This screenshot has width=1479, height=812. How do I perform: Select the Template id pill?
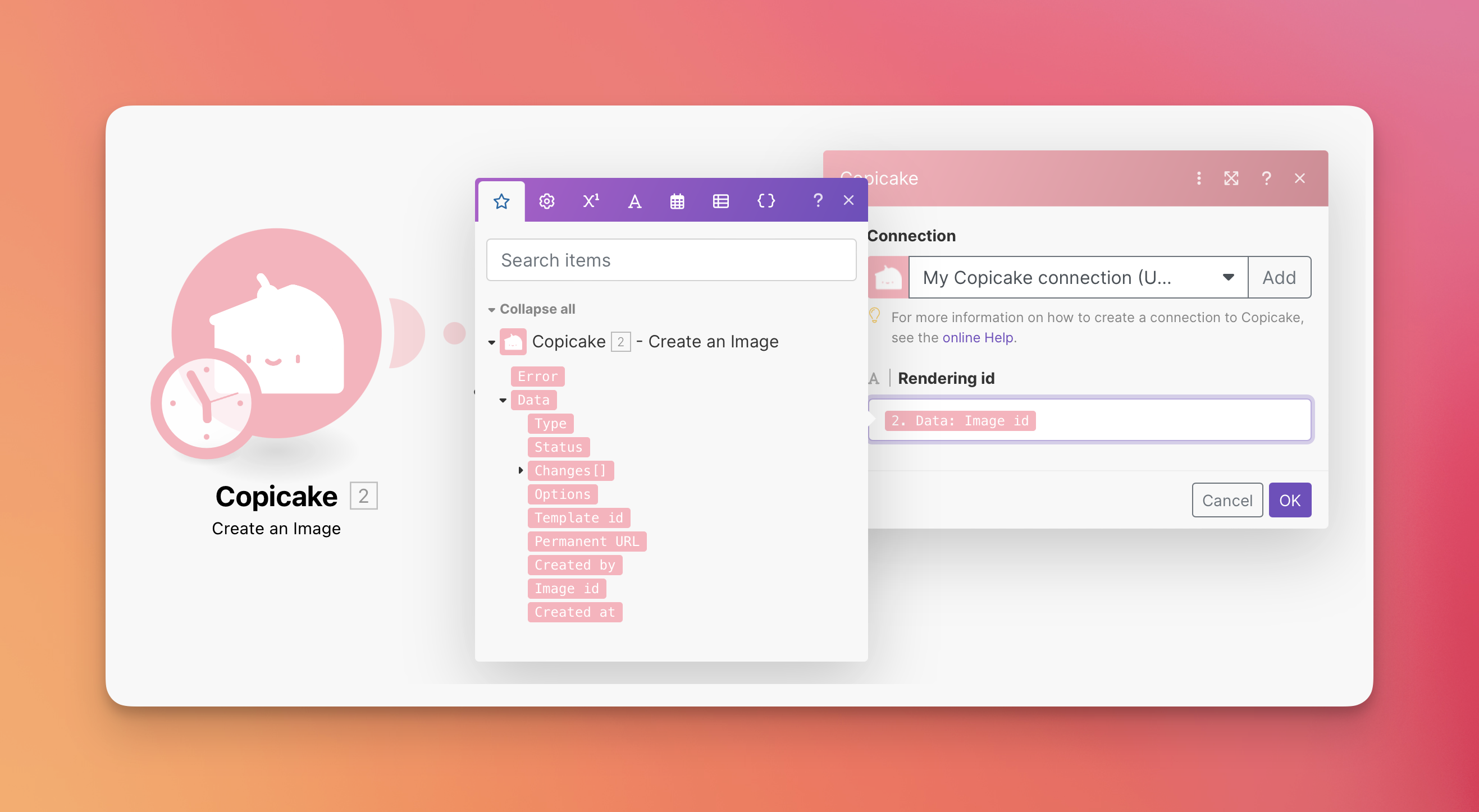coord(579,517)
